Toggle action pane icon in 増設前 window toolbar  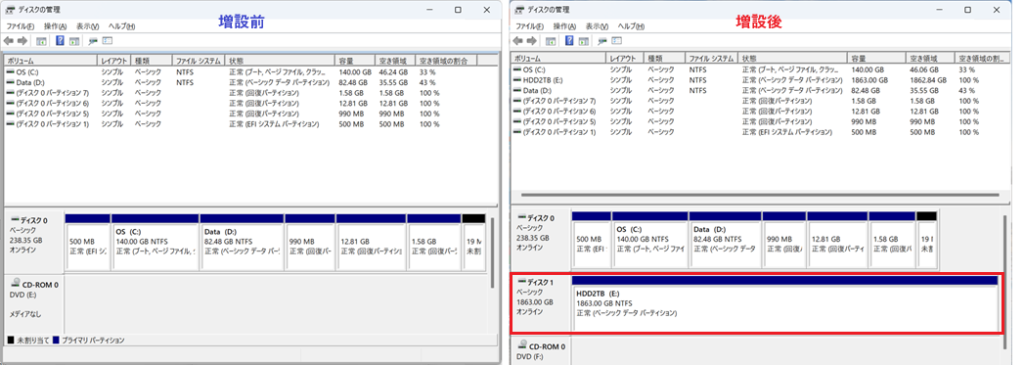74,41
